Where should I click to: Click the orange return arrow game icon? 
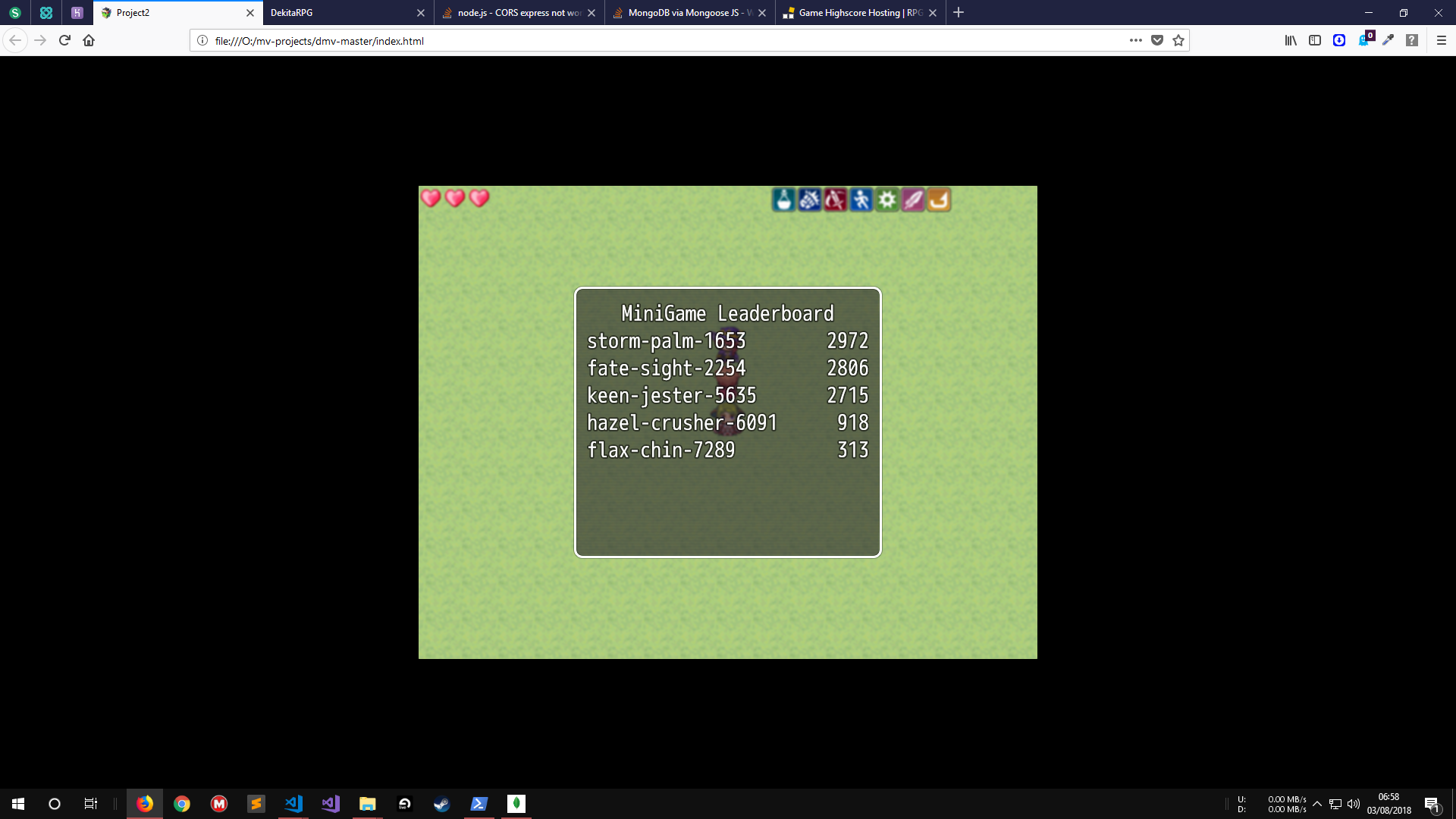[939, 199]
